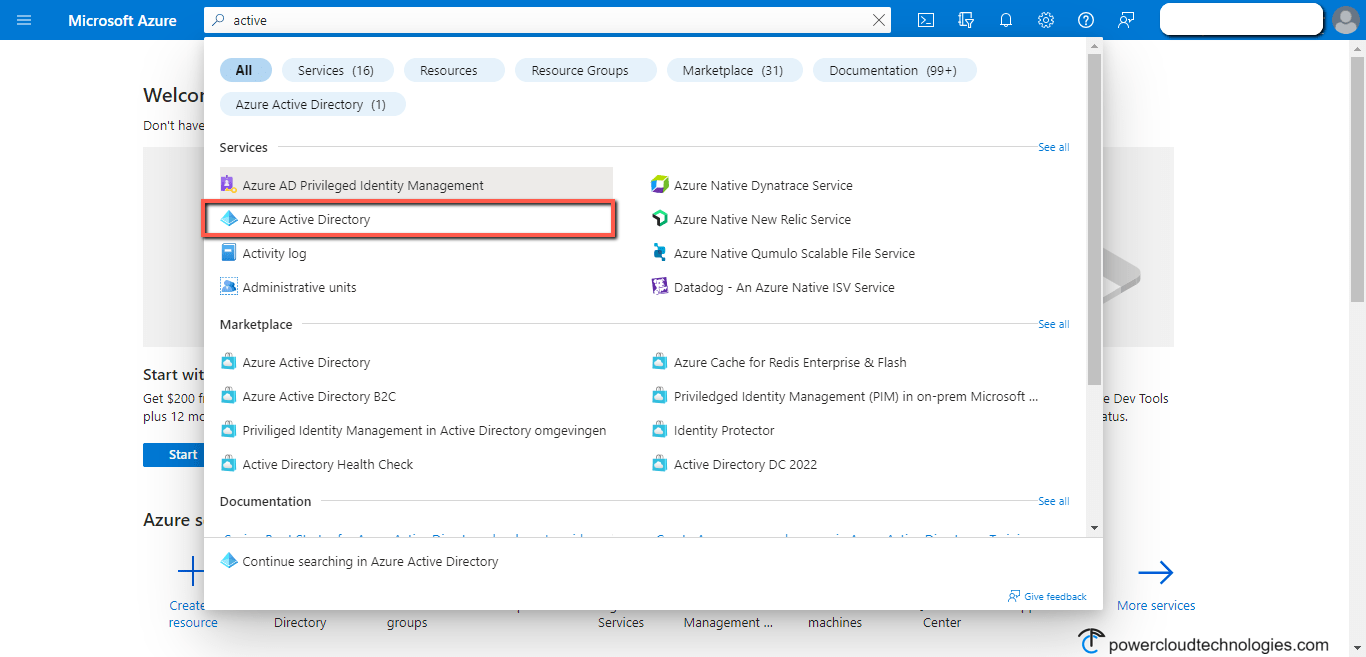Click bag icon beside Identity Protector
The image size is (1366, 657).
(x=659, y=430)
